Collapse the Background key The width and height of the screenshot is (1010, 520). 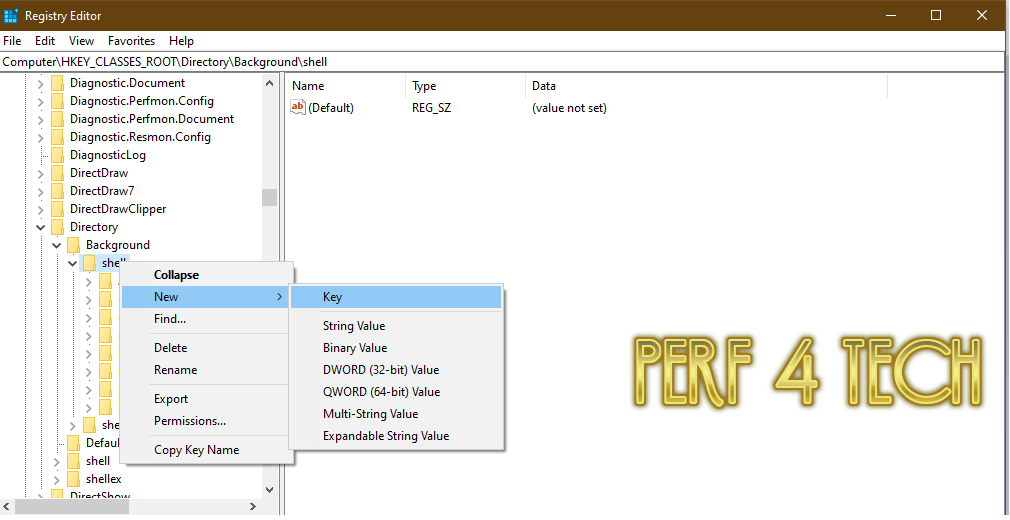click(57, 246)
